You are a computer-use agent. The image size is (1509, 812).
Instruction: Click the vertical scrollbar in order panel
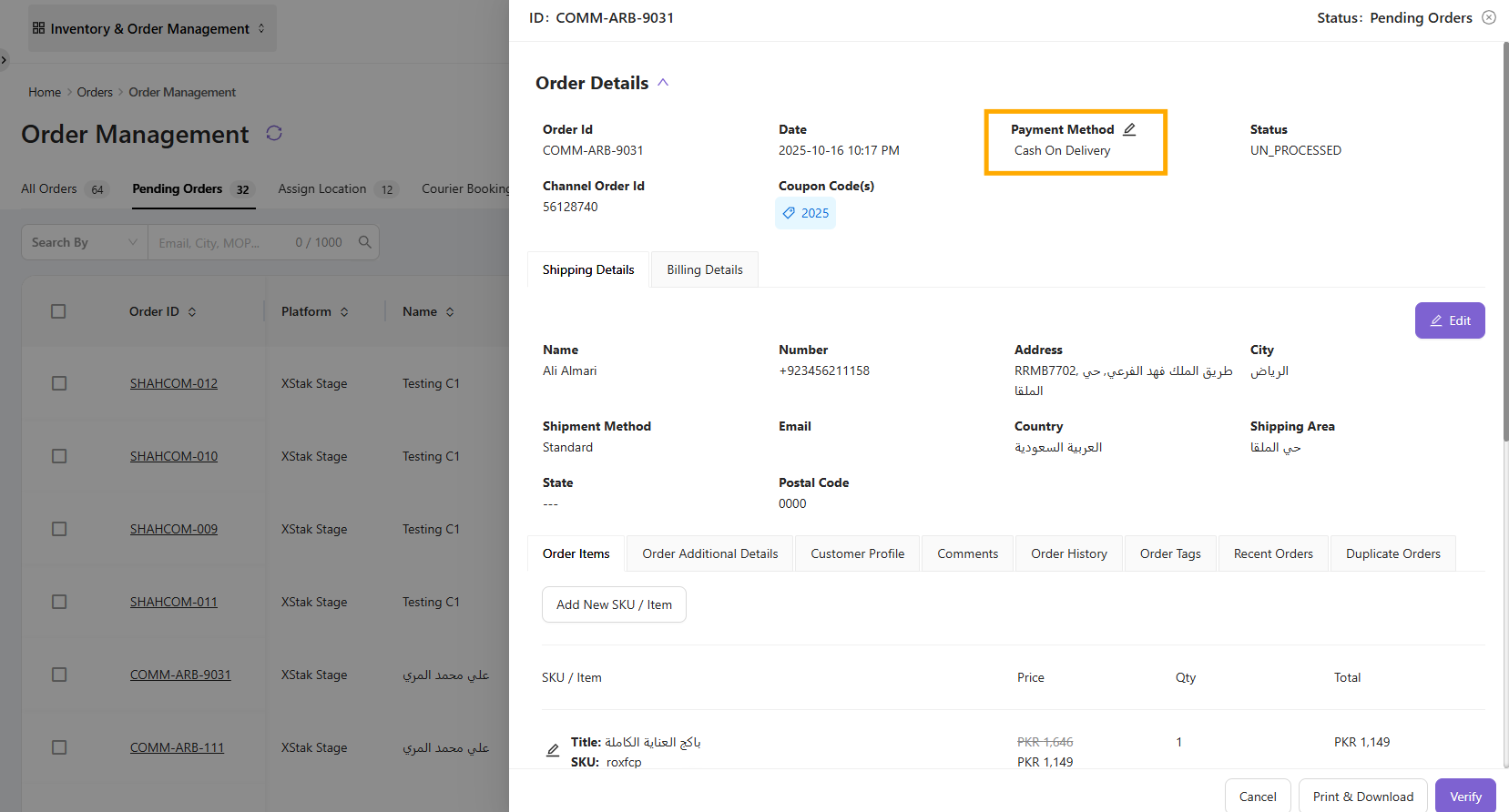point(1504,246)
